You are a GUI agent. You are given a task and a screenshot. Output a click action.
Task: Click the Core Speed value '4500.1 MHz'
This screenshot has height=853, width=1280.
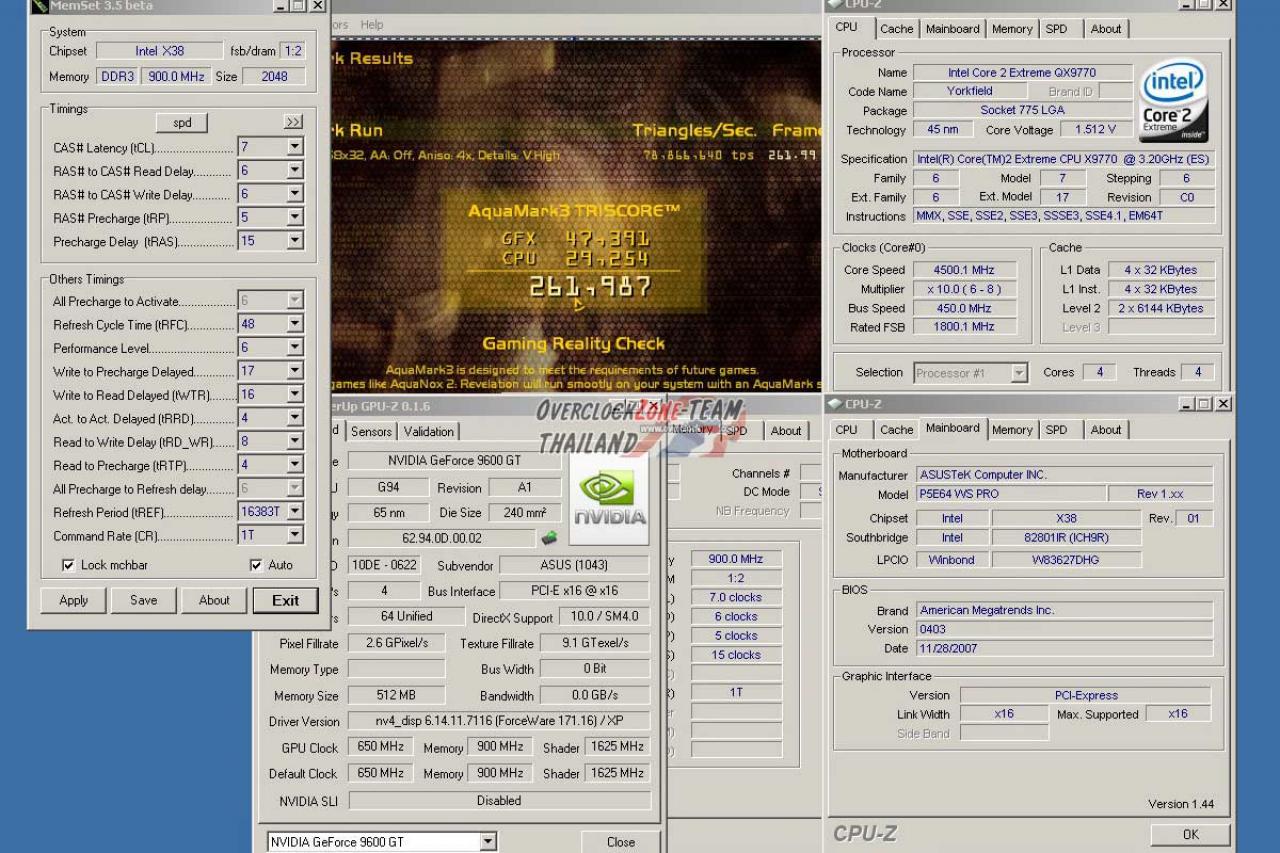[x=964, y=270]
